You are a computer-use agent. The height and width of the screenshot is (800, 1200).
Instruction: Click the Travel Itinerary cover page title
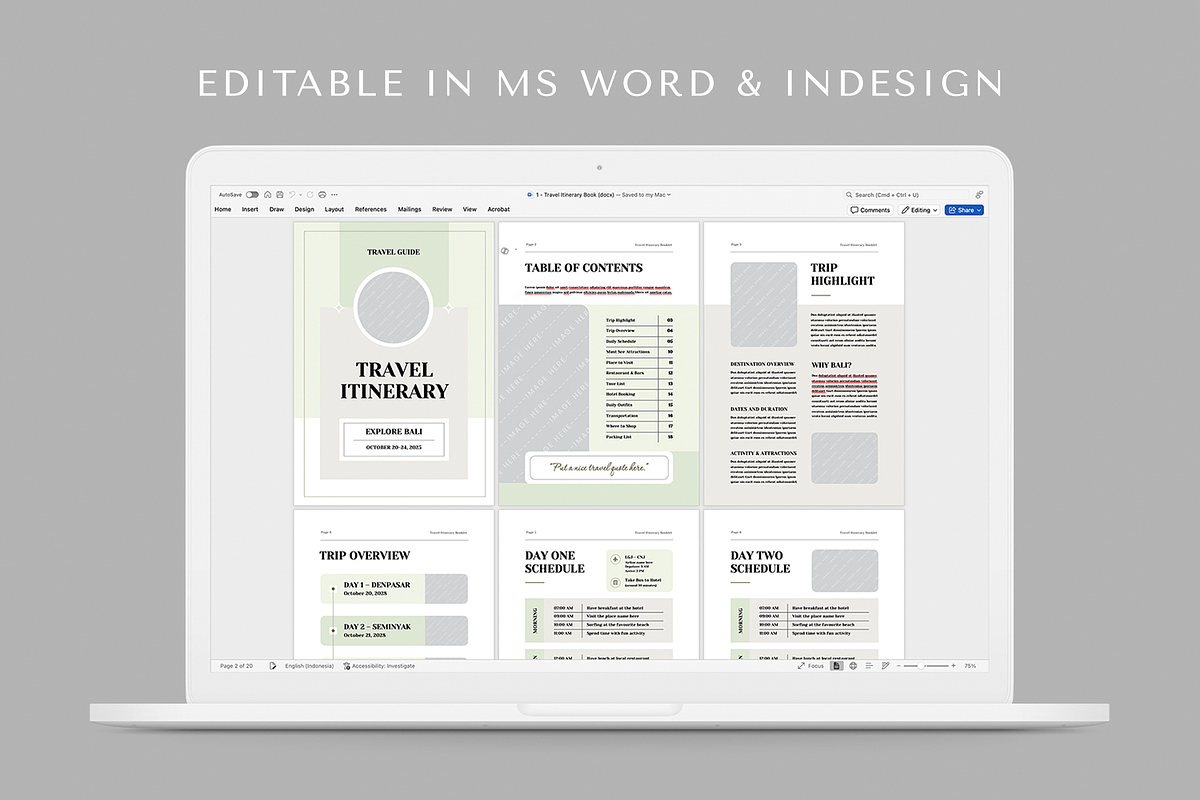pyautogui.click(x=394, y=381)
